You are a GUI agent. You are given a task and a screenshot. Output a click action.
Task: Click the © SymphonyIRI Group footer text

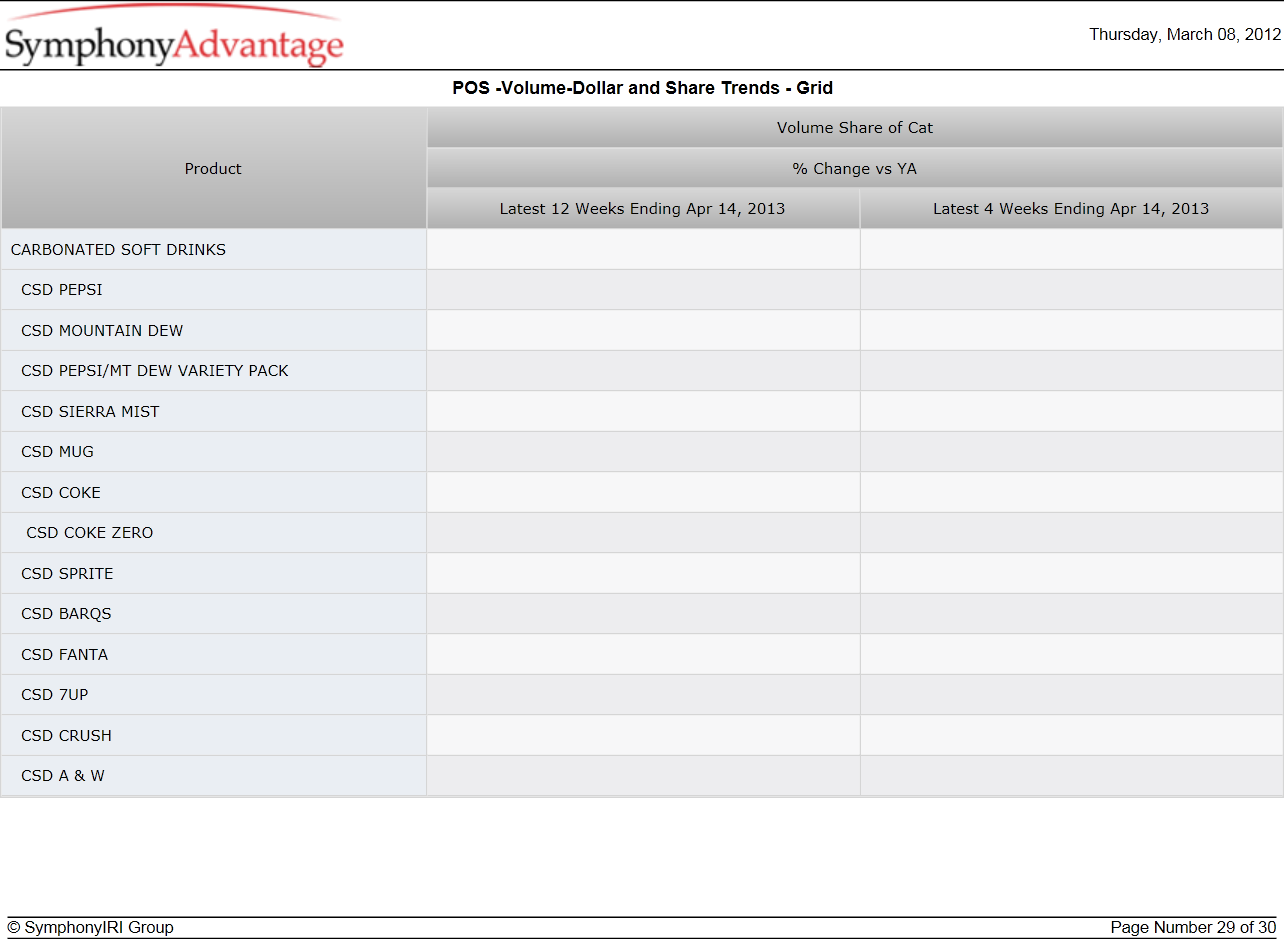pyautogui.click(x=90, y=928)
